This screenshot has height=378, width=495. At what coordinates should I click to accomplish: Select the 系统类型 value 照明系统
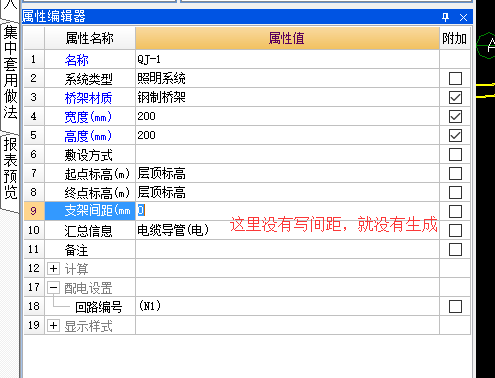(287, 79)
